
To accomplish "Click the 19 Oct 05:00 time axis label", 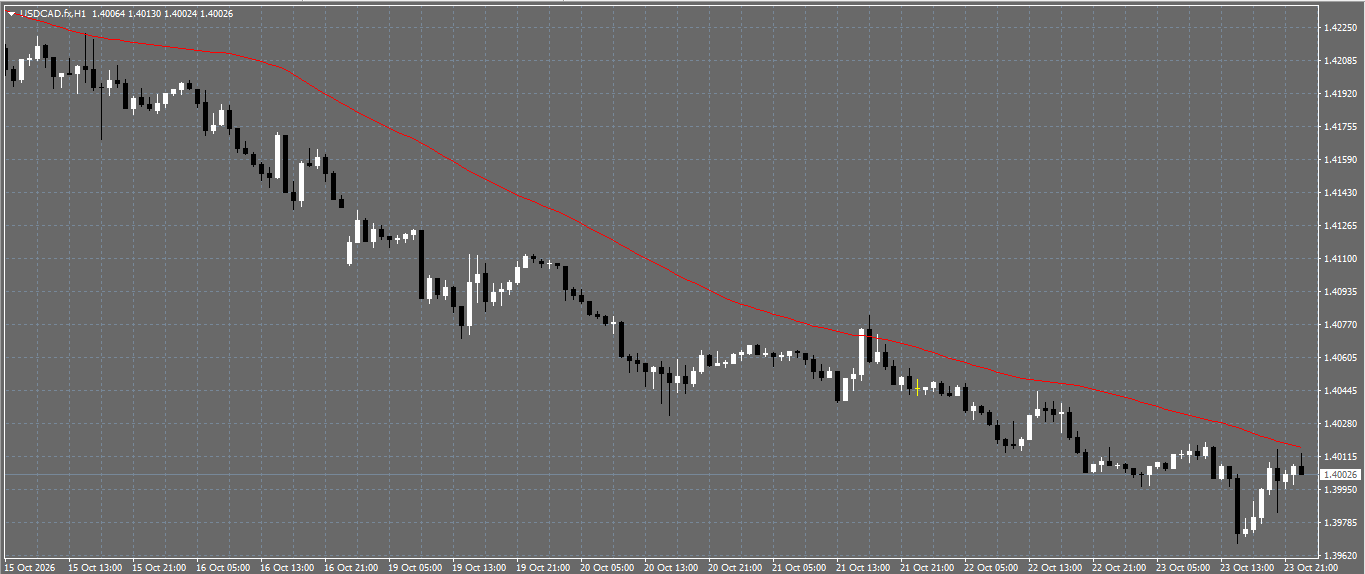I will click(x=415, y=567).
